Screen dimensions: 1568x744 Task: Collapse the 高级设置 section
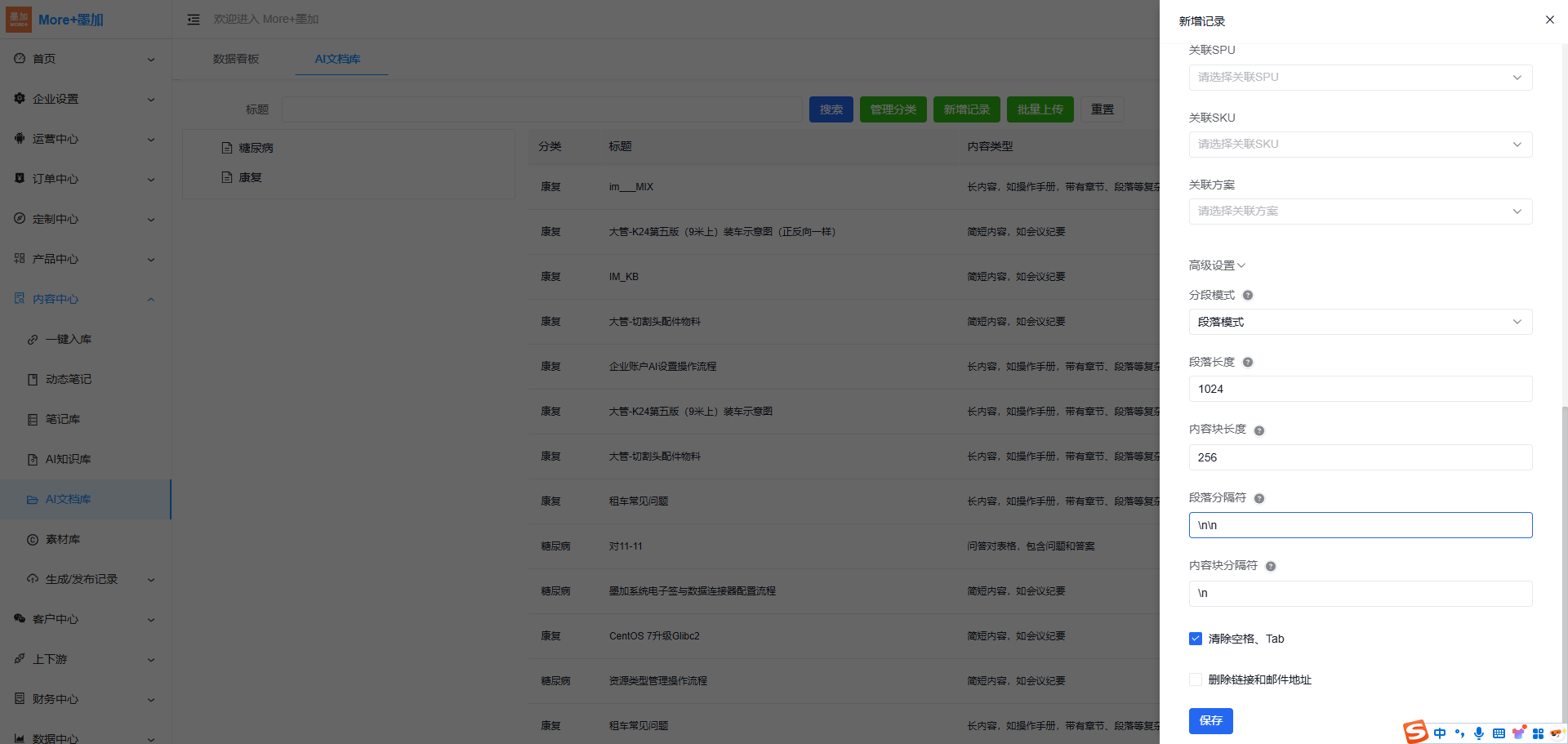tap(1217, 265)
